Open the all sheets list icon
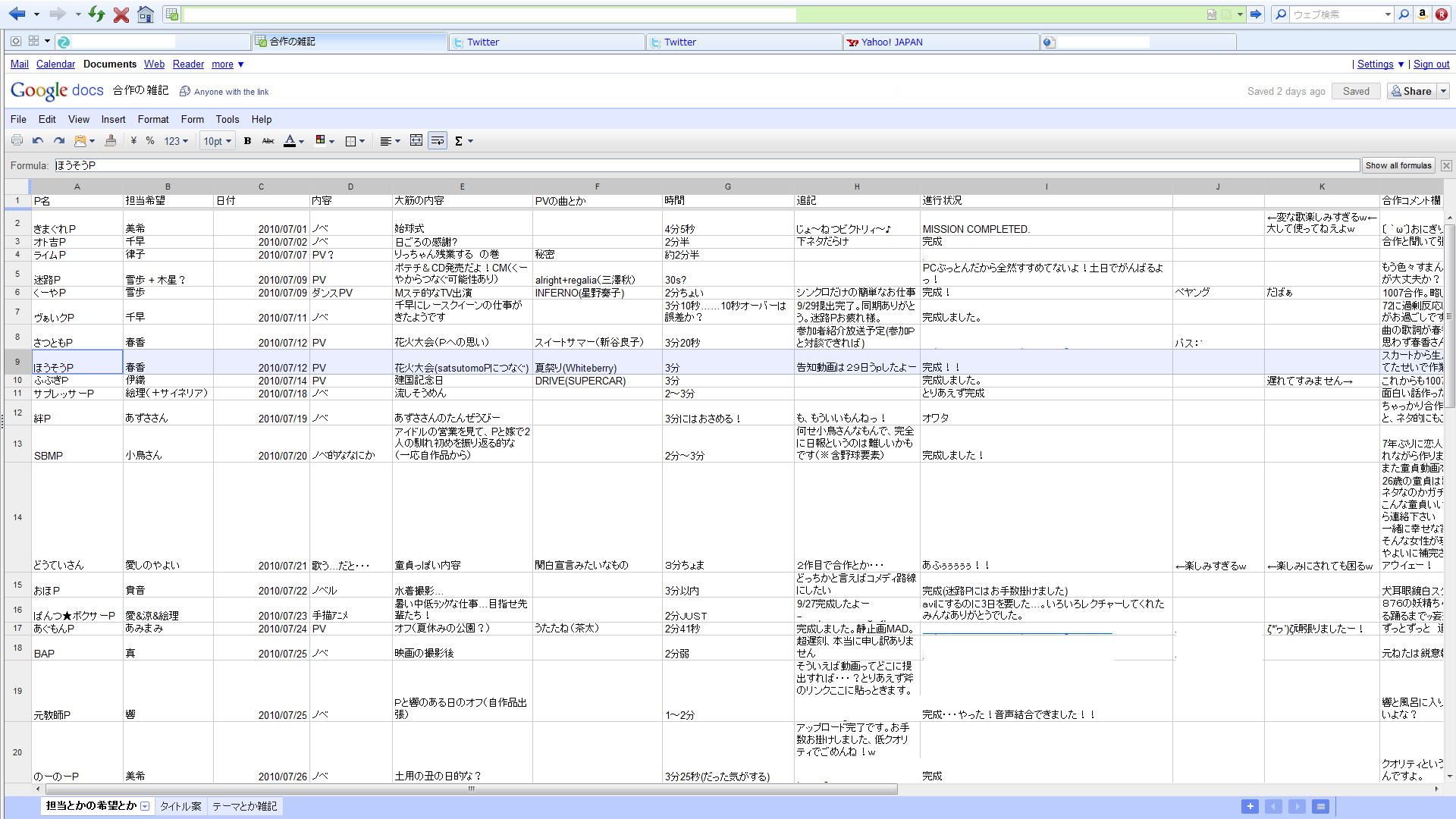1456x819 pixels. pos(1321,806)
